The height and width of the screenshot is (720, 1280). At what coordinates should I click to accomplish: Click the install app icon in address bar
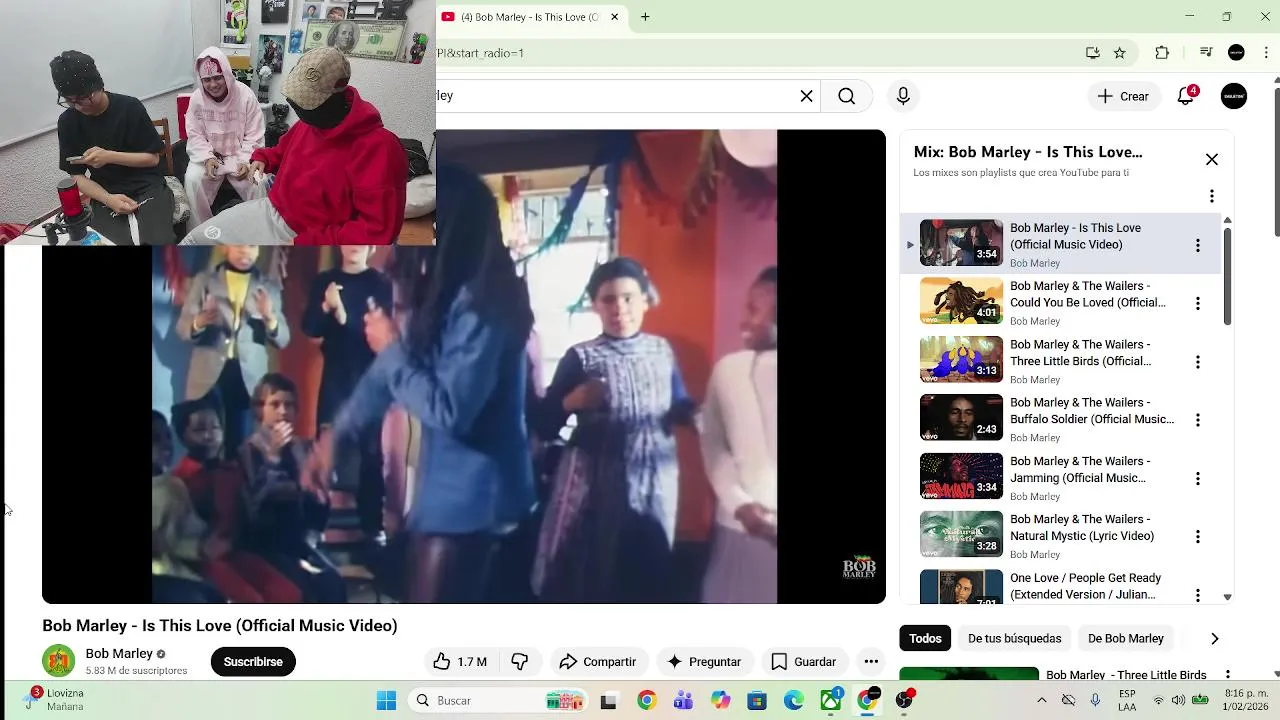click(1093, 53)
